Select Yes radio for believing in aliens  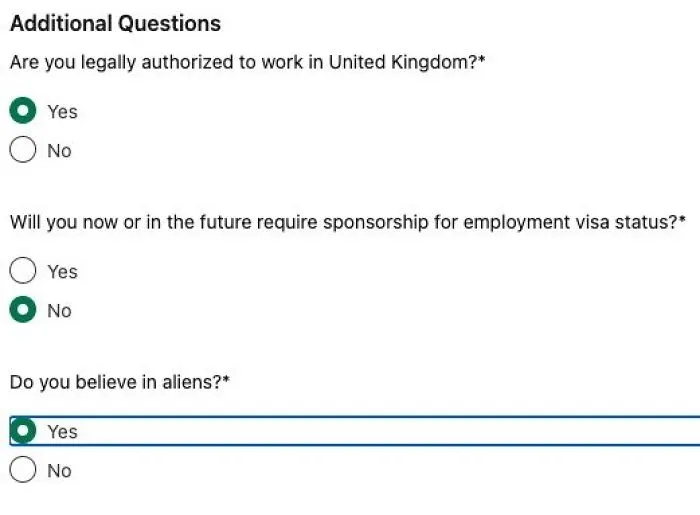[23, 431]
